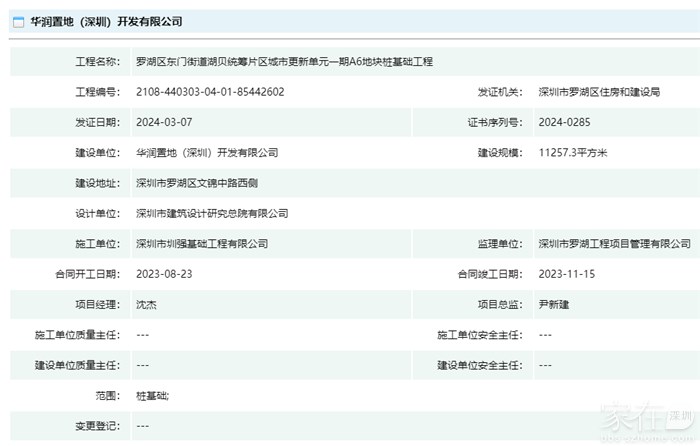Image resolution: width=700 pixels, height=446 pixels.
Task: Click supervisor unit 深圳市罗湖工程项目管理有限公司
Action: [x=614, y=244]
